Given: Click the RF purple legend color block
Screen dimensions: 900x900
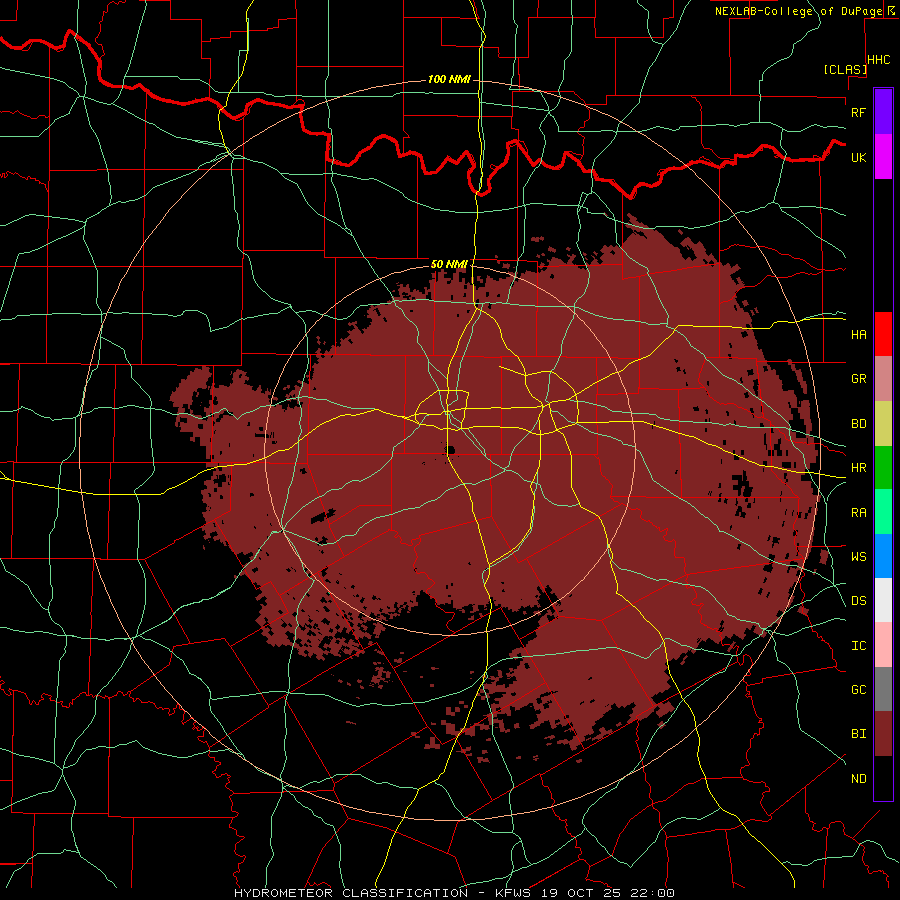Looking at the screenshot, I should pyautogui.click(x=883, y=112).
